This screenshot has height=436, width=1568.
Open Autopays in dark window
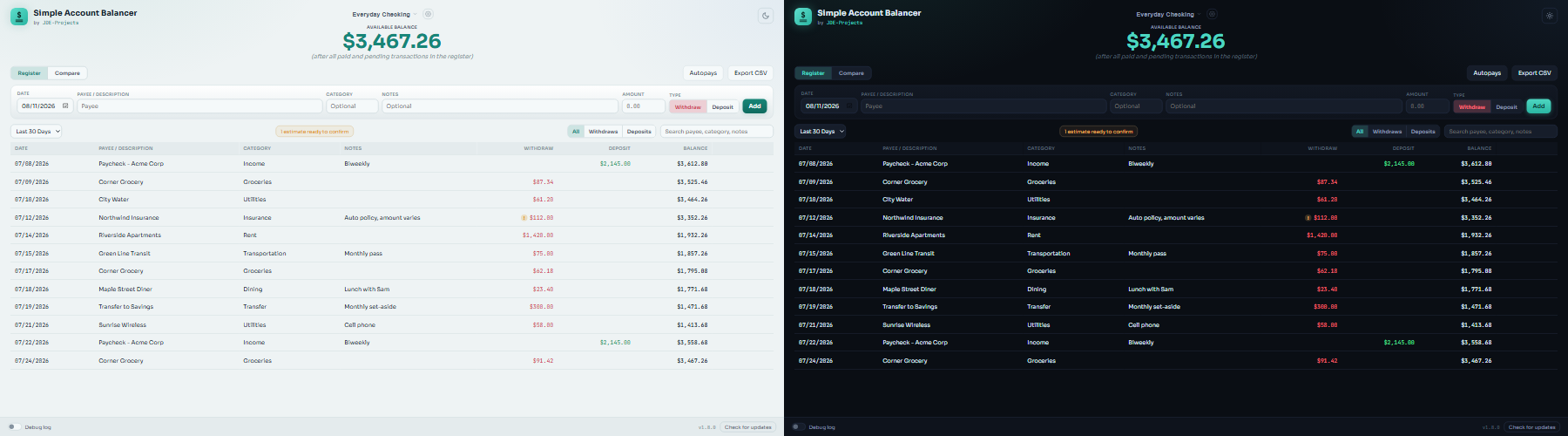pos(1487,73)
